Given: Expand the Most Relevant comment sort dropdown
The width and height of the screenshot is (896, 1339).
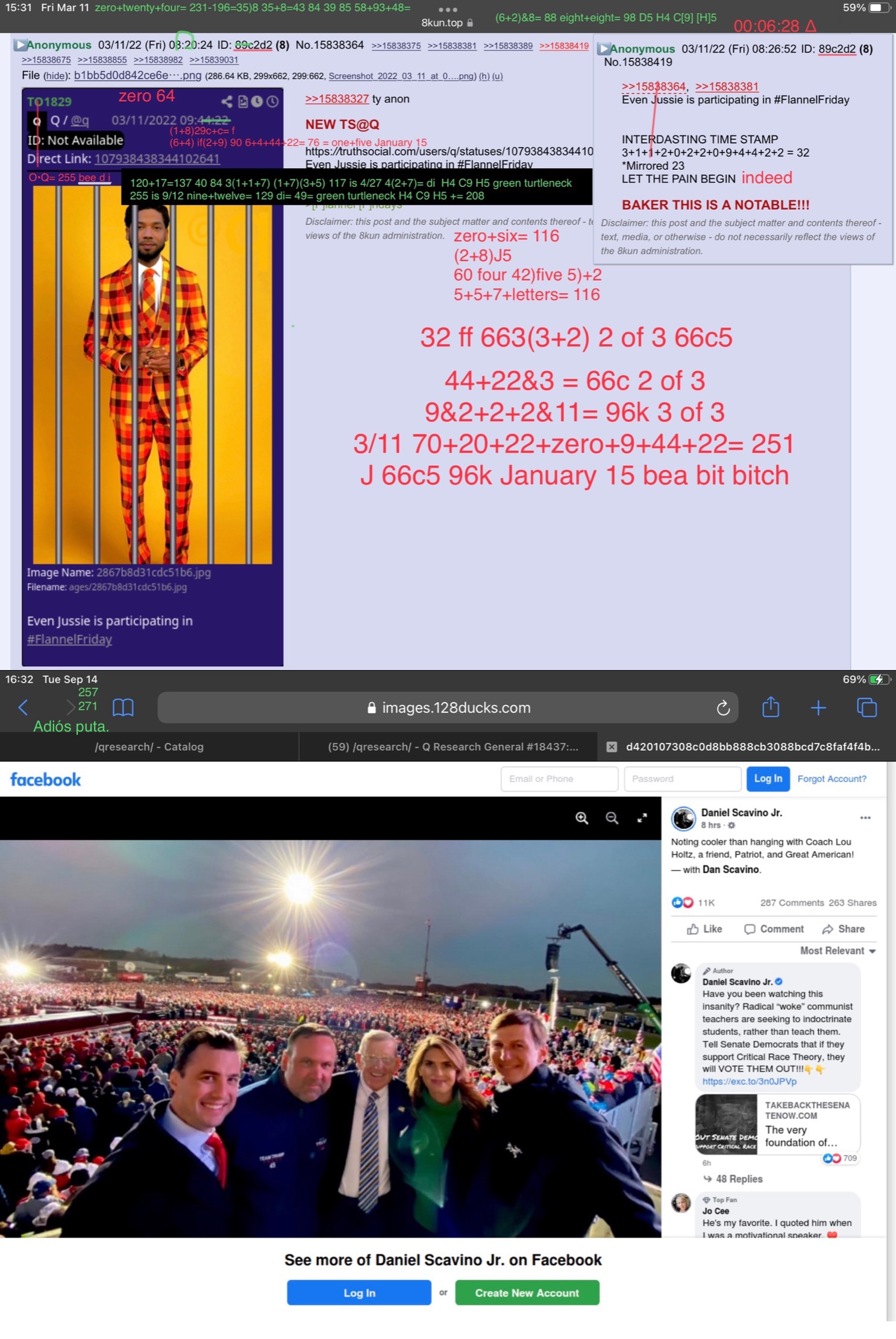Looking at the screenshot, I should pos(838,950).
